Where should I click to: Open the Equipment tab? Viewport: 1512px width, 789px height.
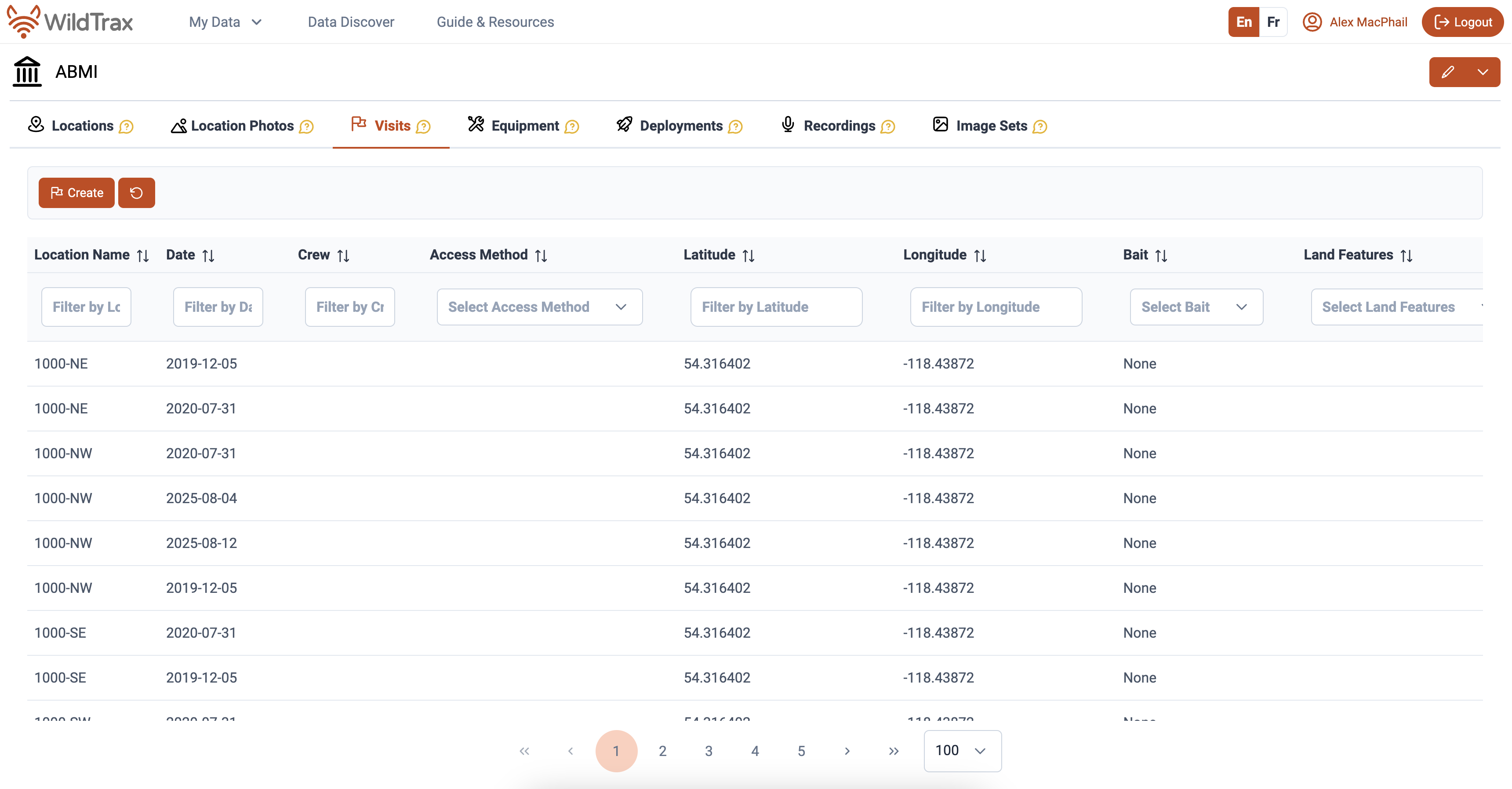[x=524, y=126]
